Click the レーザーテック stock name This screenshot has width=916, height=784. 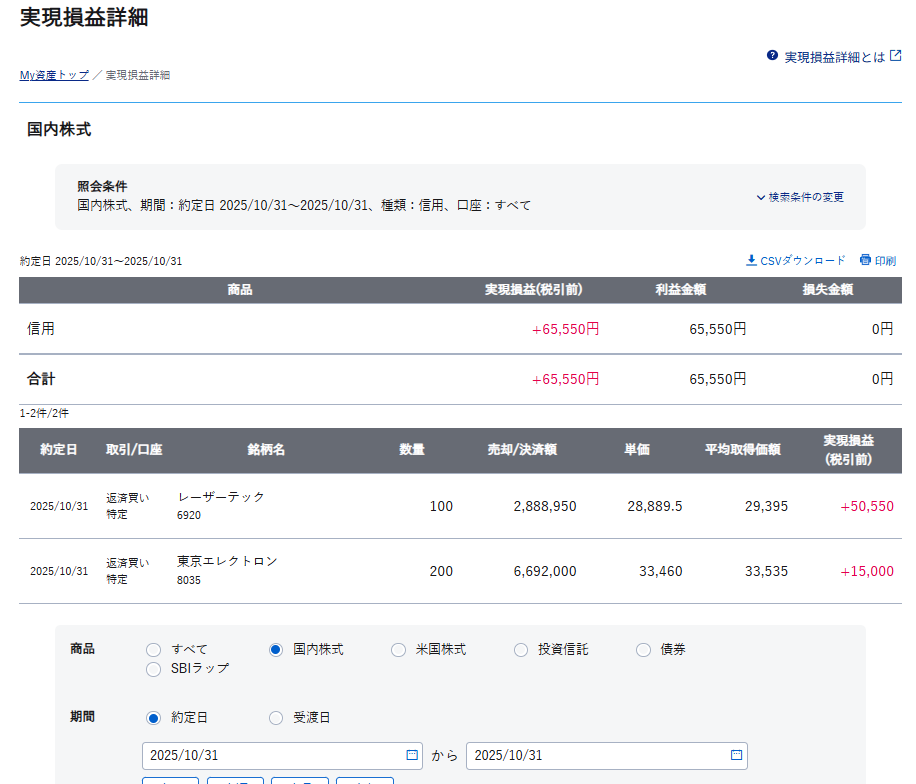coord(221,497)
